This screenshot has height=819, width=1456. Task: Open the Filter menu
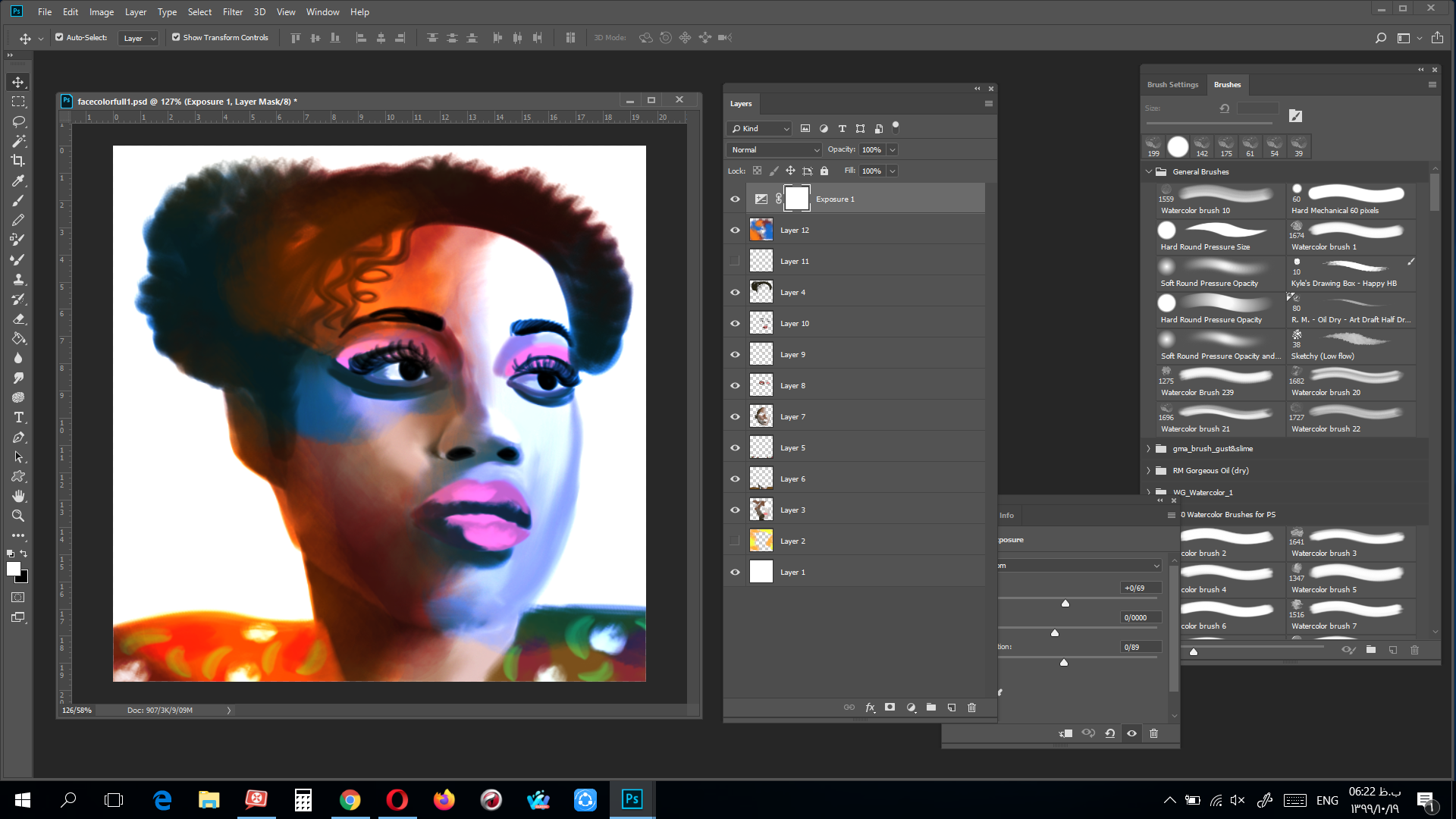click(x=233, y=12)
